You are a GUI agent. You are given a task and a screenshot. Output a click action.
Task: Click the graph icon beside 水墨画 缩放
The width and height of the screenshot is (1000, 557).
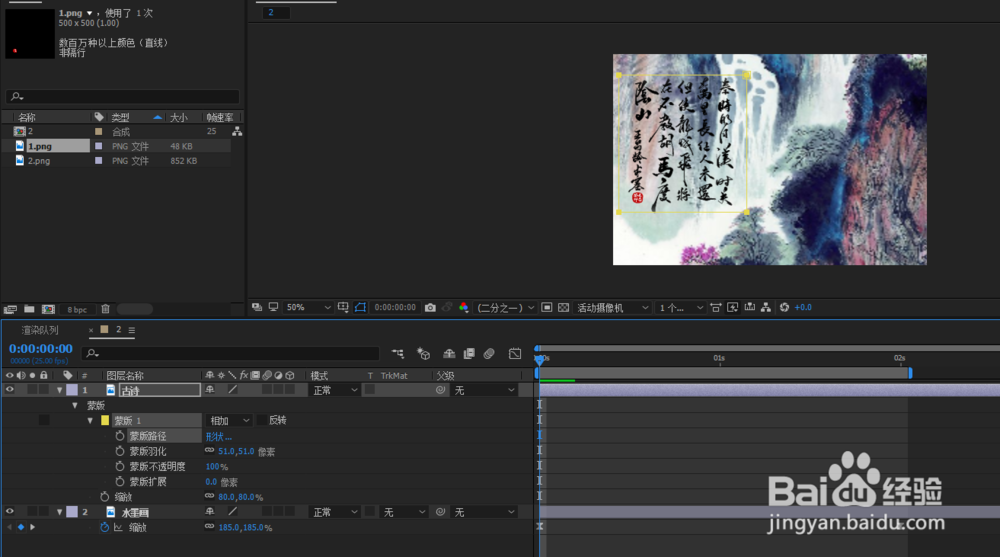118,528
